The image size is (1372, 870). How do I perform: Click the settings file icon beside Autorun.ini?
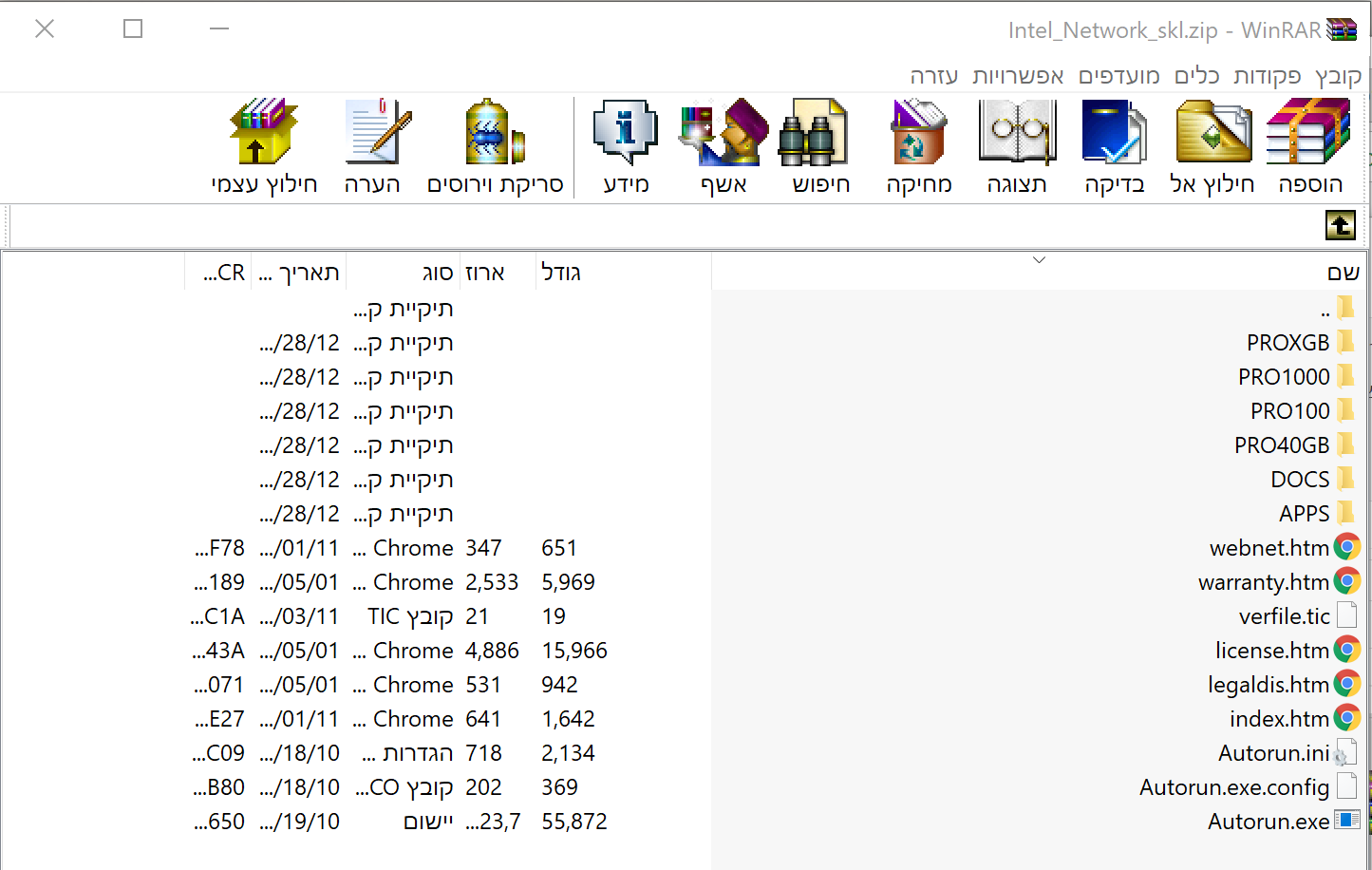tap(1345, 752)
